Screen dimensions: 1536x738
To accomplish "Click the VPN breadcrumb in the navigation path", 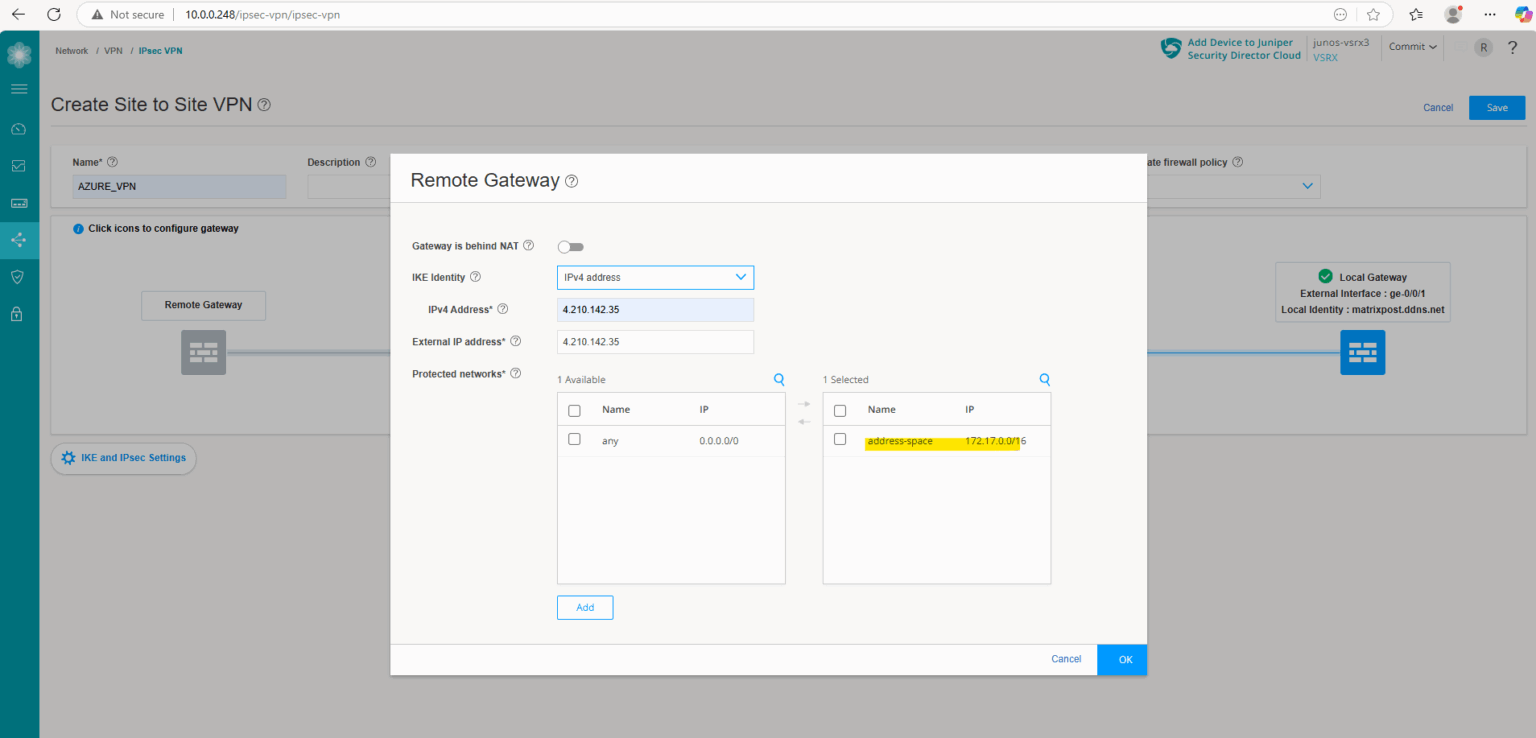I will tap(112, 50).
